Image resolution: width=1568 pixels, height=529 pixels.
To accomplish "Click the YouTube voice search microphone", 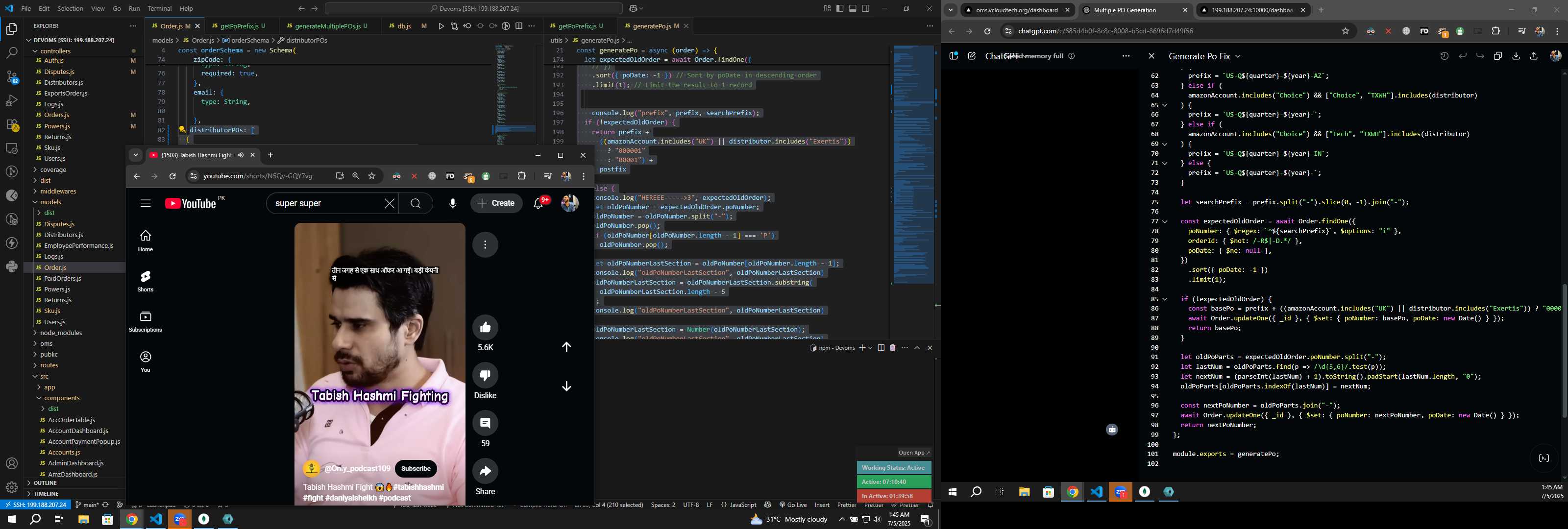I will click(x=452, y=203).
